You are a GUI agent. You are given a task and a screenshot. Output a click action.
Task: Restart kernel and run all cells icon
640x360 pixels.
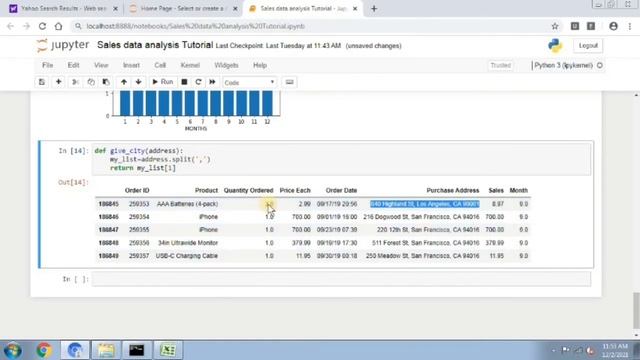pyautogui.click(x=212, y=82)
